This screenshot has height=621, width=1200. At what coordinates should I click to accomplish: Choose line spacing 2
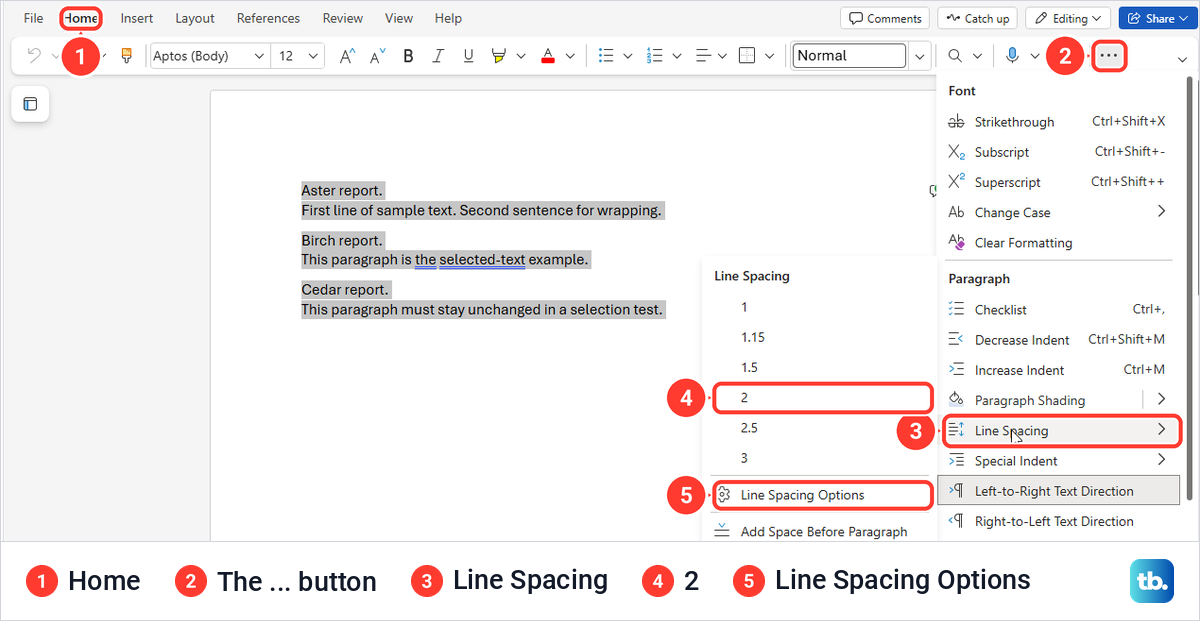coord(822,397)
